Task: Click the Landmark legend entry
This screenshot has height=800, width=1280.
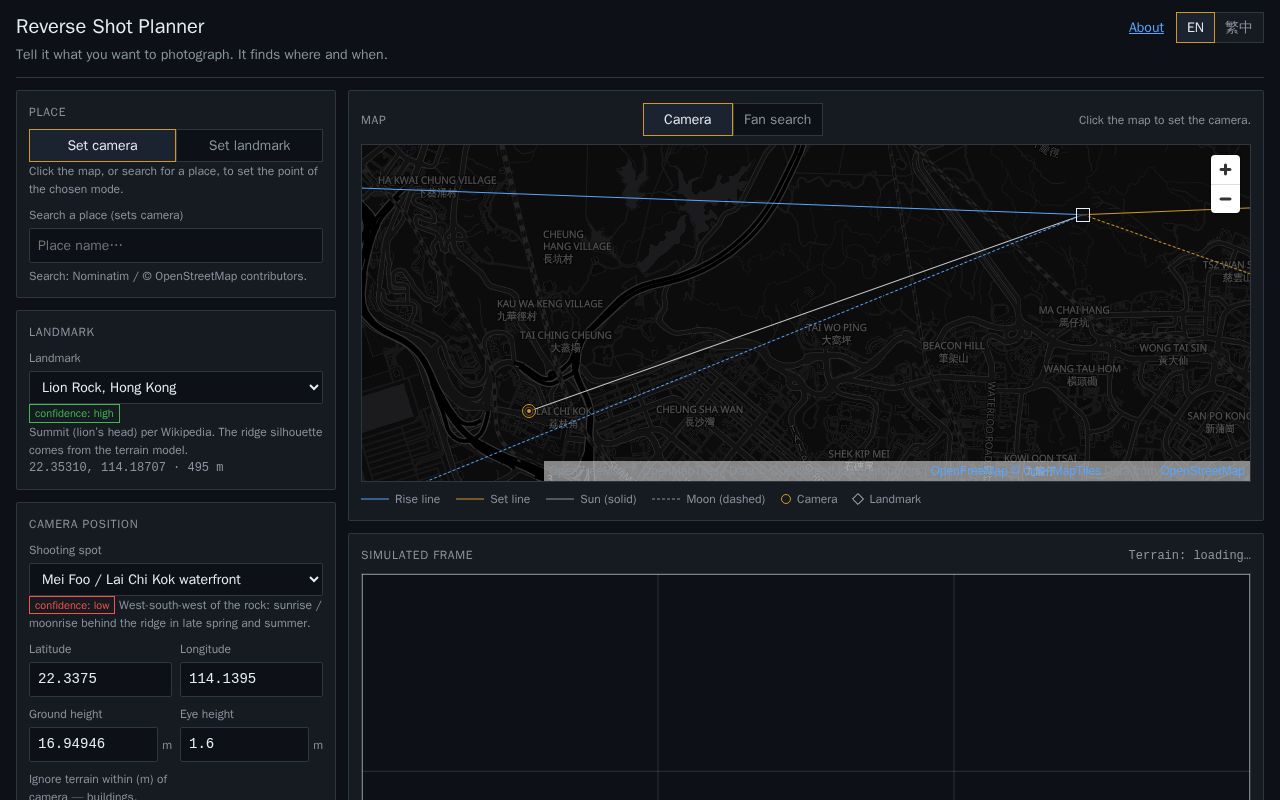Action: click(887, 499)
